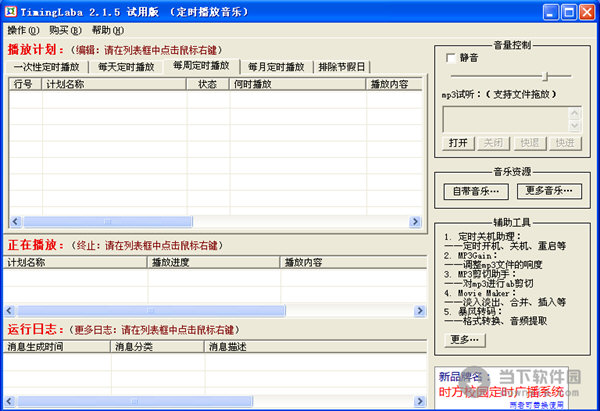Click log list left scroll arrow
The height and width of the screenshot is (411, 600).
(x=10, y=401)
